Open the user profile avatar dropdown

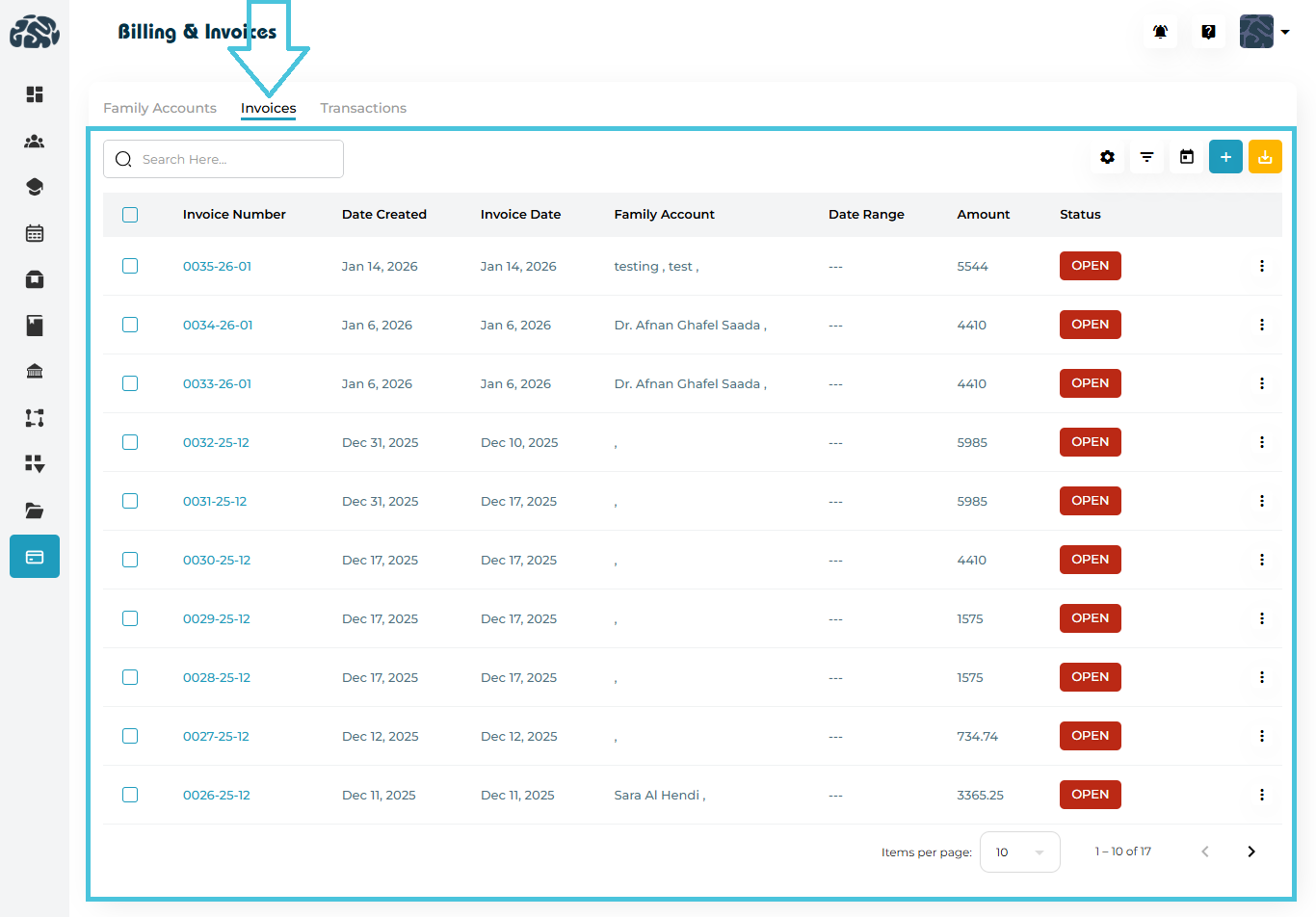[x=1264, y=32]
